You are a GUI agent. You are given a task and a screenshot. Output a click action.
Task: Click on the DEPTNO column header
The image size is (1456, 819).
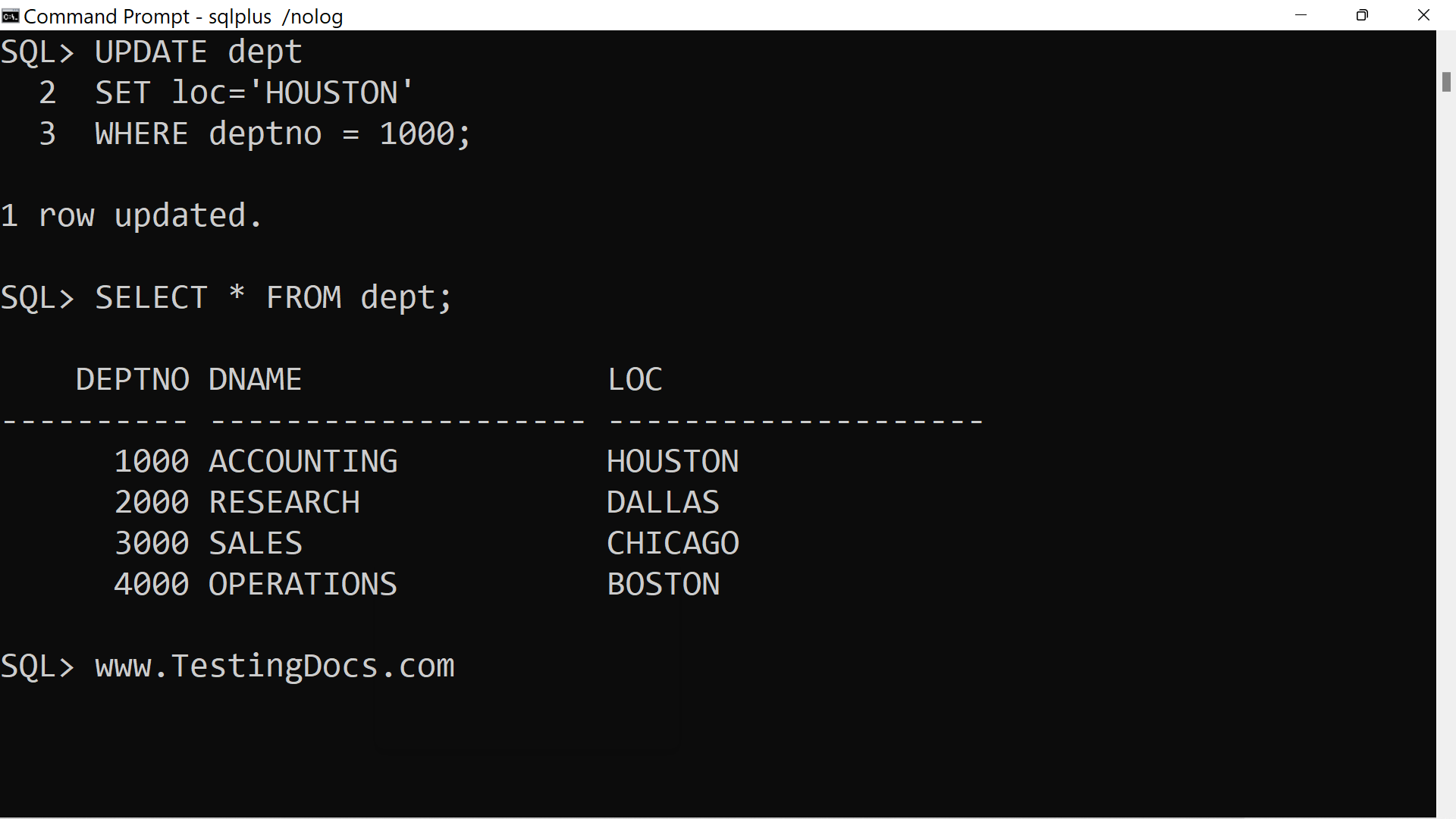coord(130,379)
